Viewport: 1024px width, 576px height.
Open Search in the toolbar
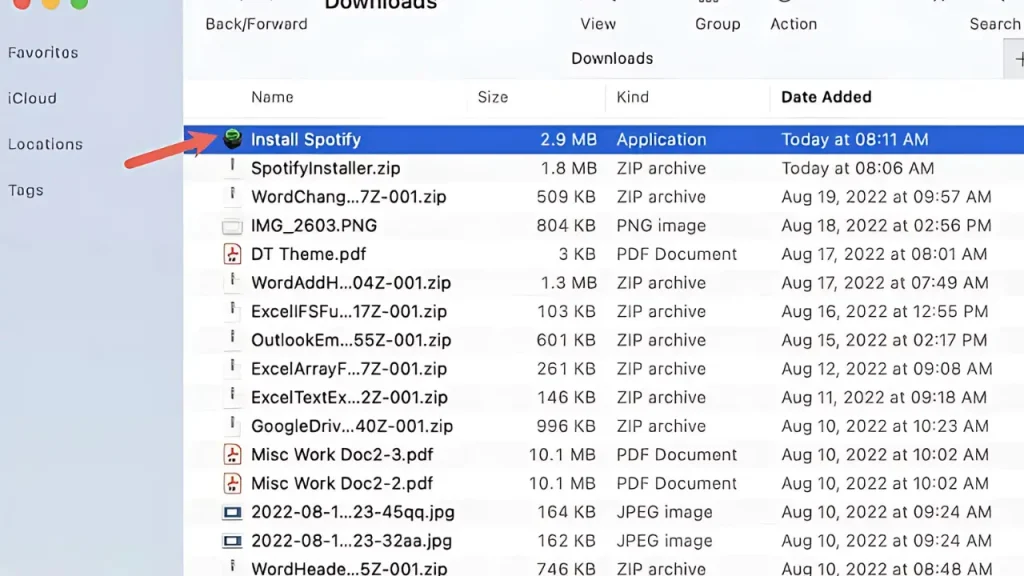click(x=995, y=24)
